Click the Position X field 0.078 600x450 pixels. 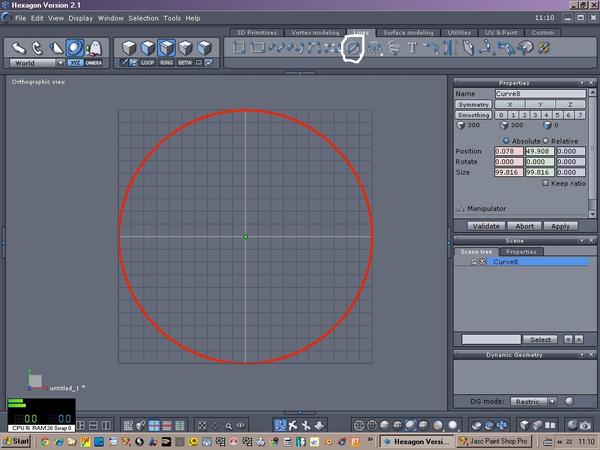tap(509, 151)
